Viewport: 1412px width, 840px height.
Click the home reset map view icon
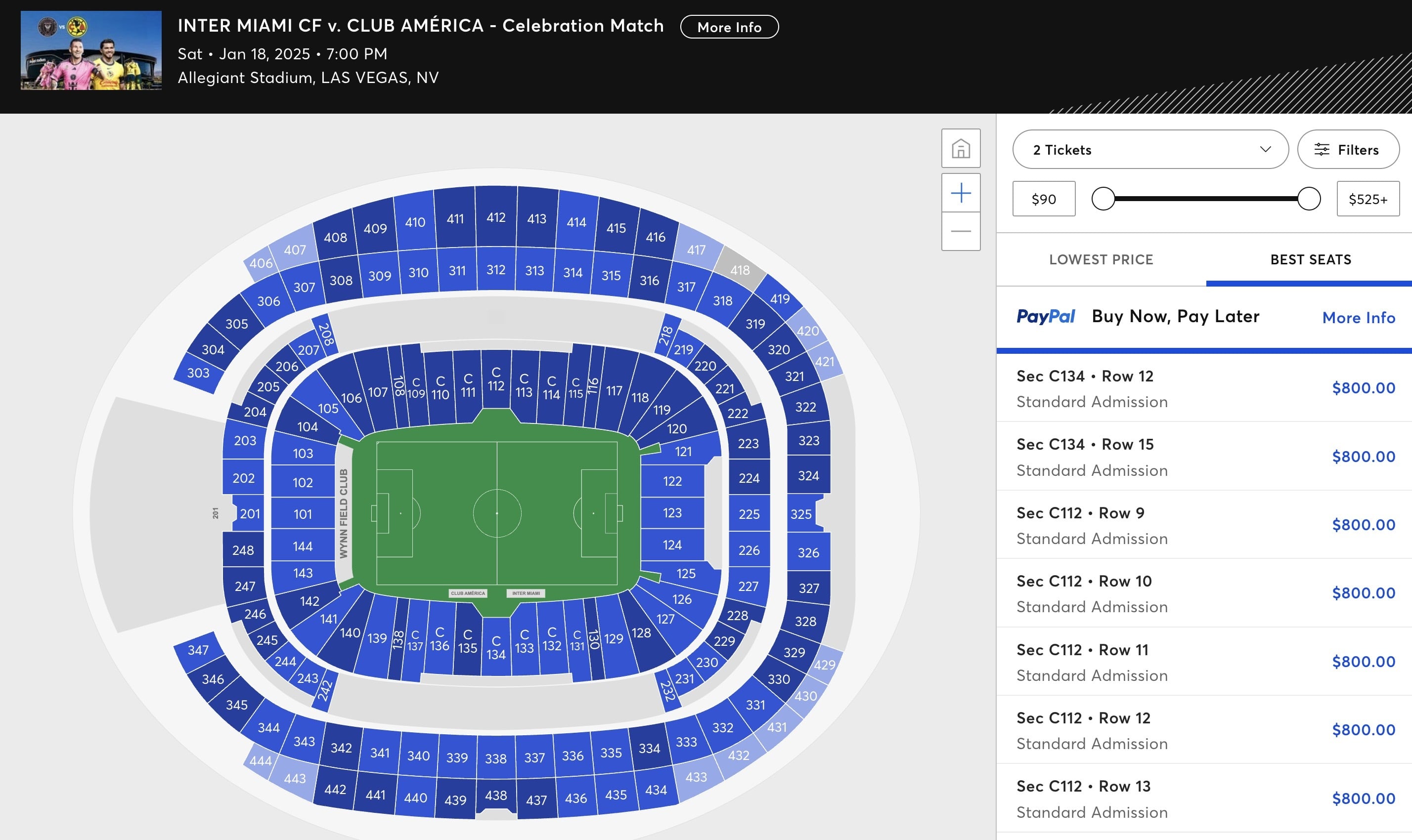point(961,148)
